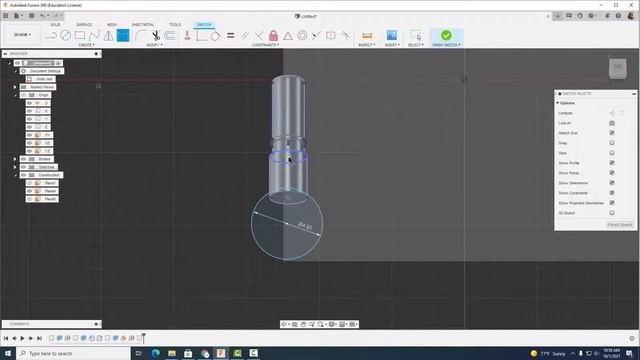Image resolution: width=640 pixels, height=360 pixels.
Task: Jump timeline to the beginning
Action: pos(6,338)
